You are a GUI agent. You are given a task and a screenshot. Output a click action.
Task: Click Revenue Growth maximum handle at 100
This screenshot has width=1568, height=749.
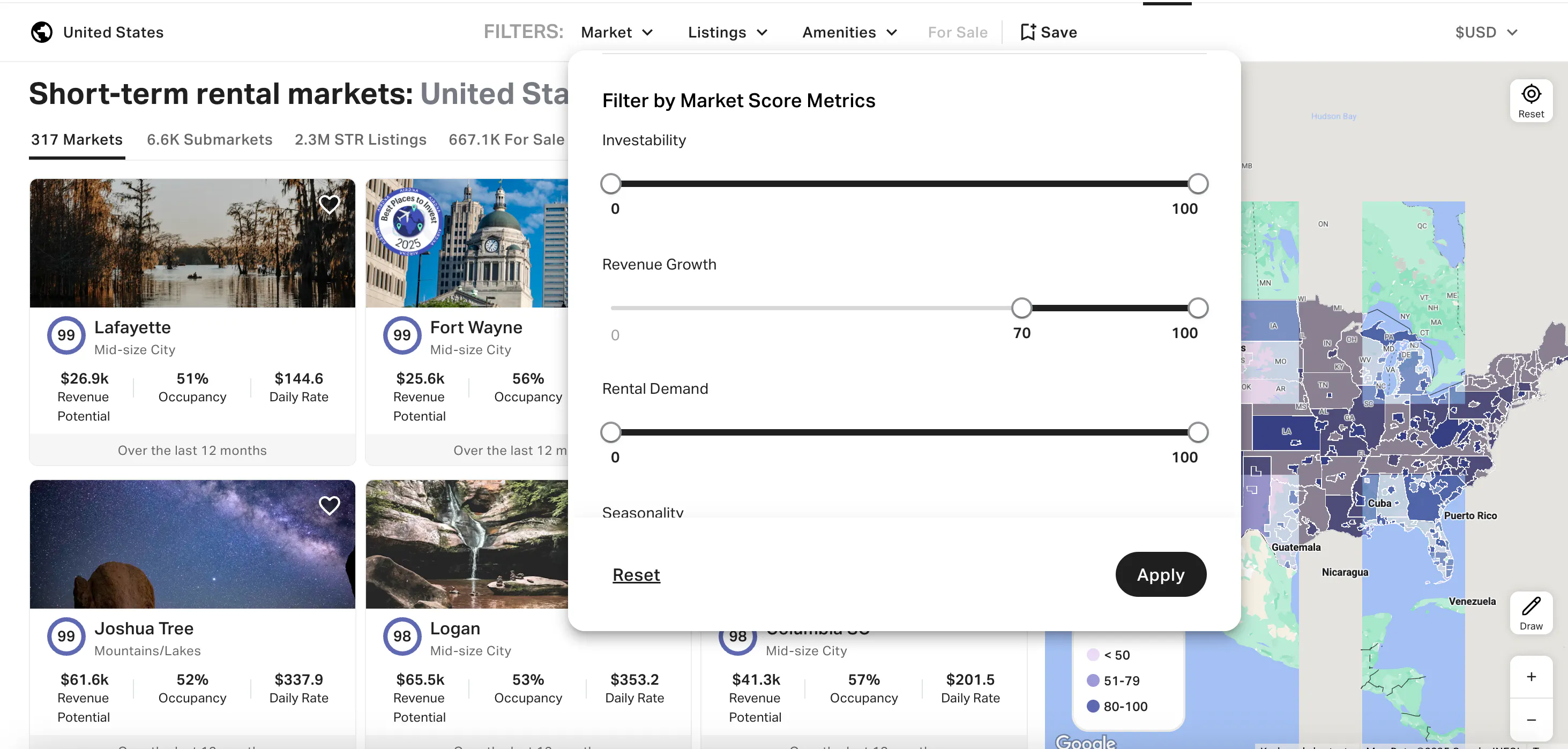coord(1197,308)
